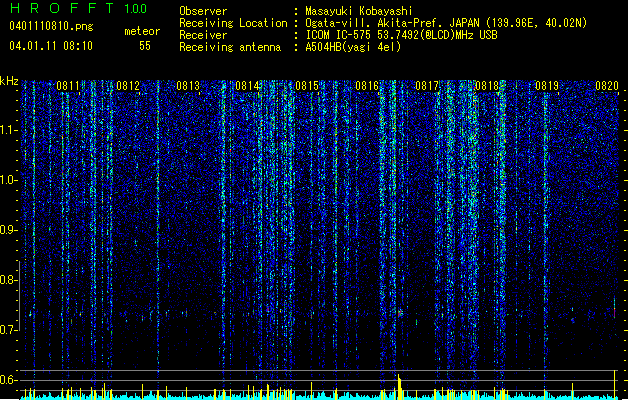Image resolution: width=629 pixels, height=400 pixels.
Task: Click the Observer label
Action: (203, 11)
